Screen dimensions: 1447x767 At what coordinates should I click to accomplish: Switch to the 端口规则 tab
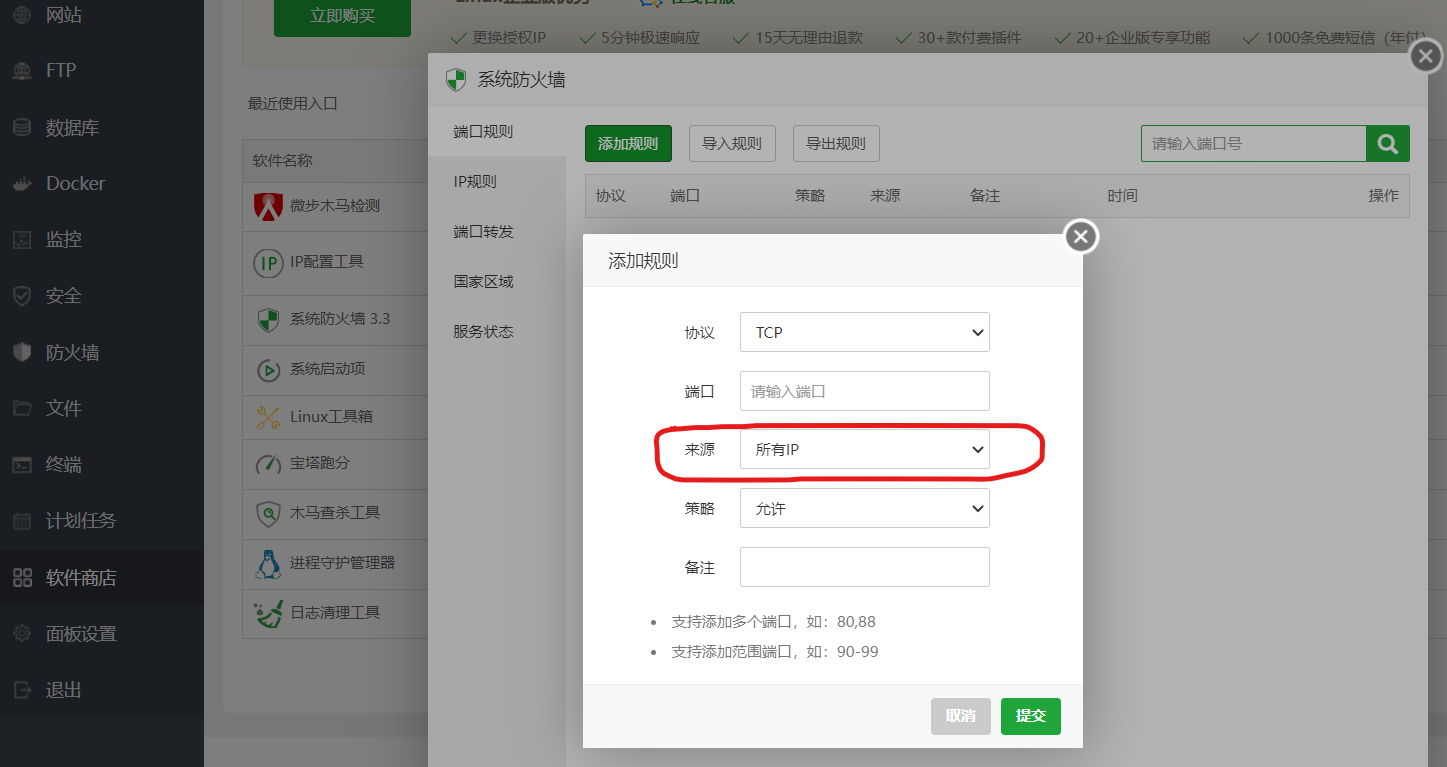coord(497,132)
